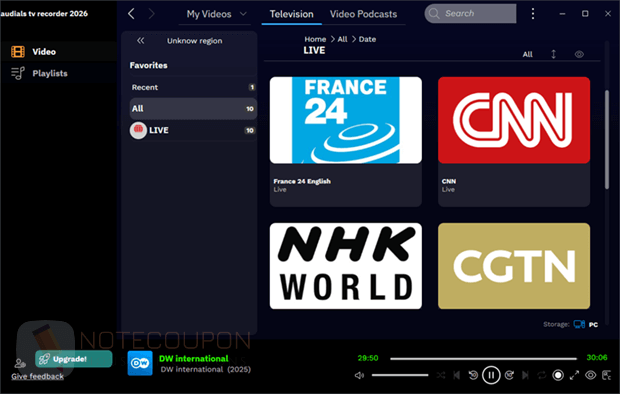Switch to the Video Podcasts tab
This screenshot has width=620, height=394.
tap(363, 14)
